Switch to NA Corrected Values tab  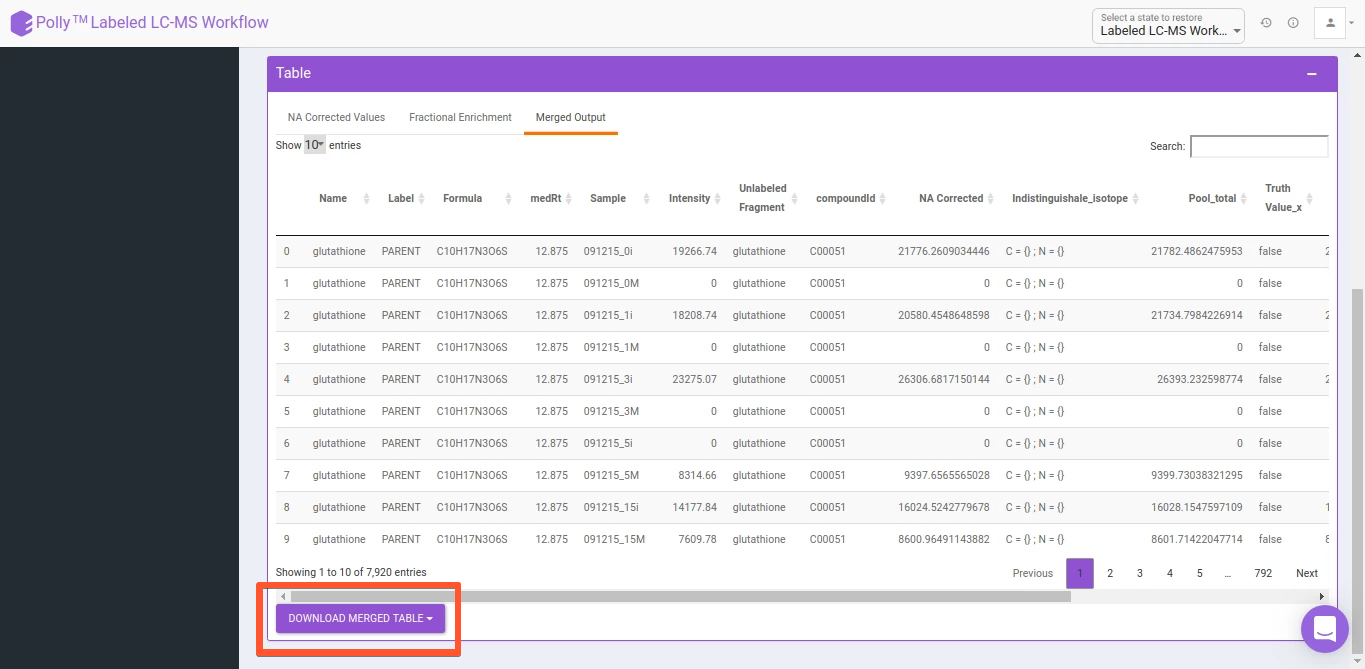point(336,117)
